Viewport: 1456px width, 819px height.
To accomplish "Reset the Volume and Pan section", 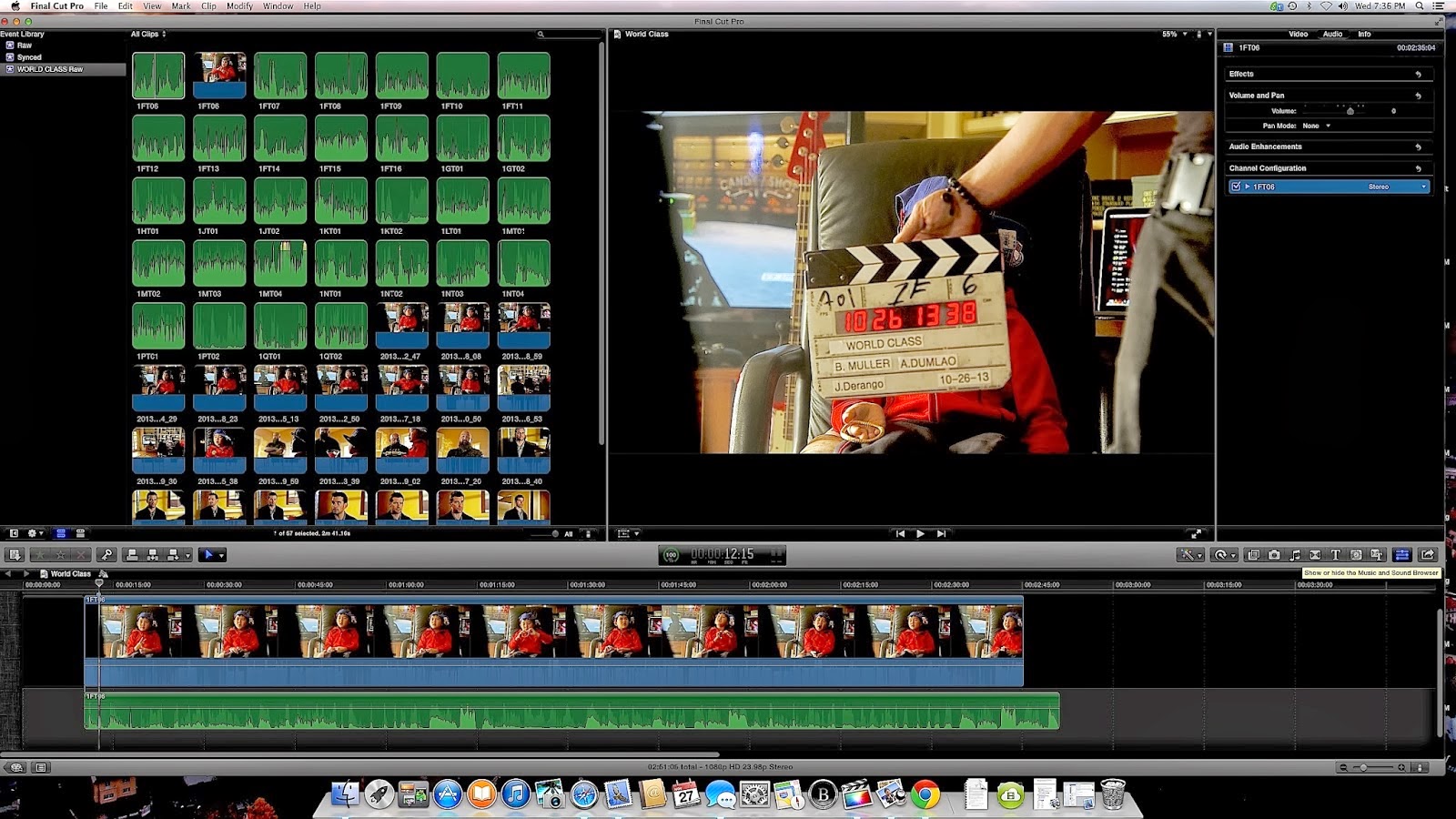I will 1418,96.
